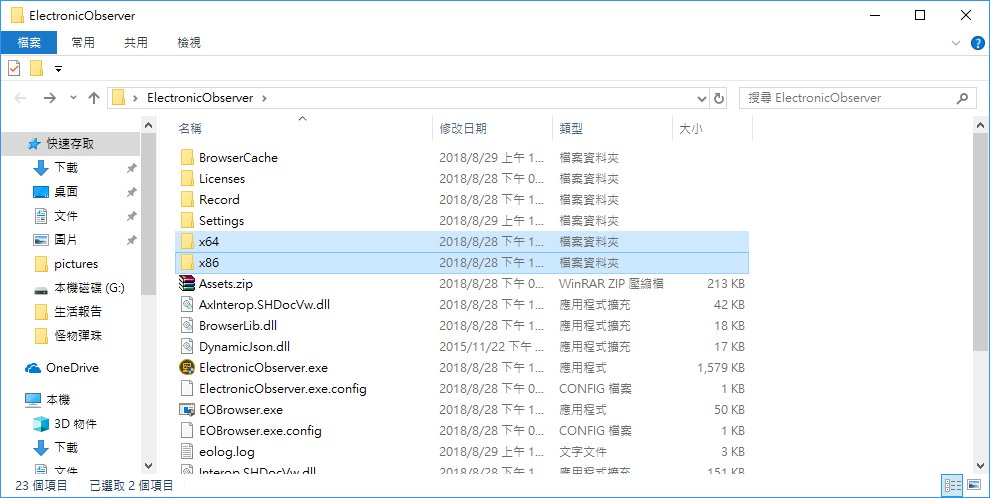Click the search magnifier icon
This screenshot has height=498, width=990.
[x=962, y=98]
